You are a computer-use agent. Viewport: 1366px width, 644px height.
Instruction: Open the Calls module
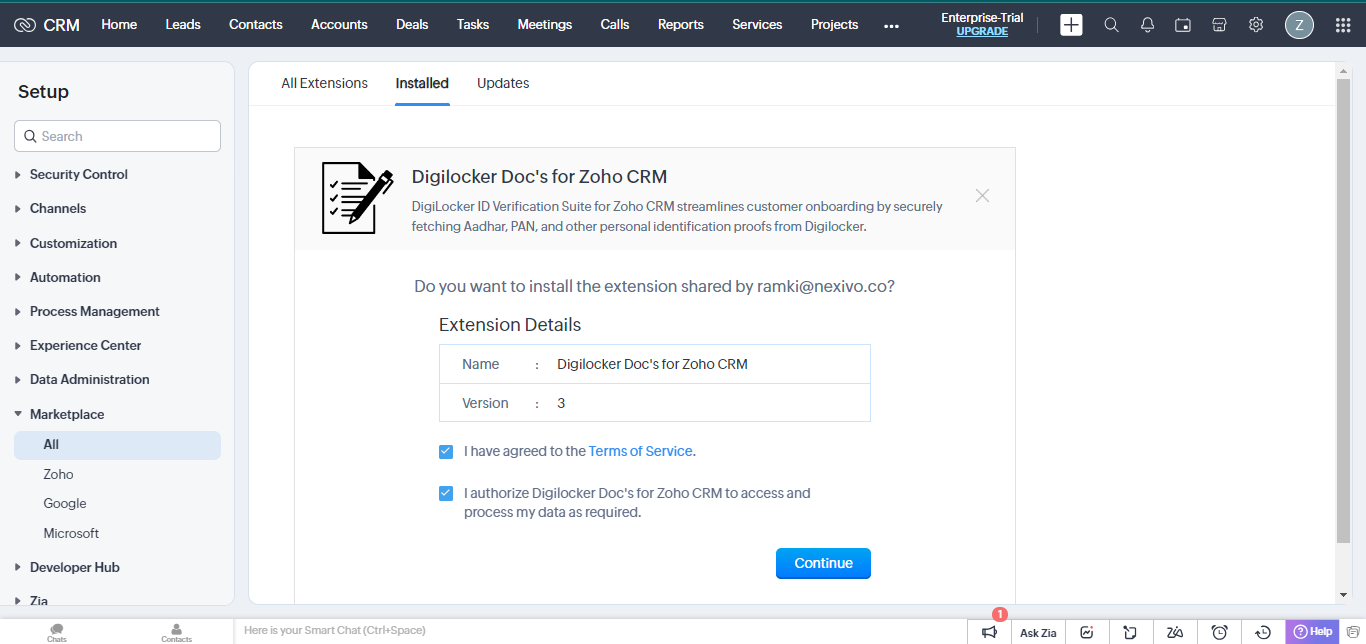click(x=615, y=25)
